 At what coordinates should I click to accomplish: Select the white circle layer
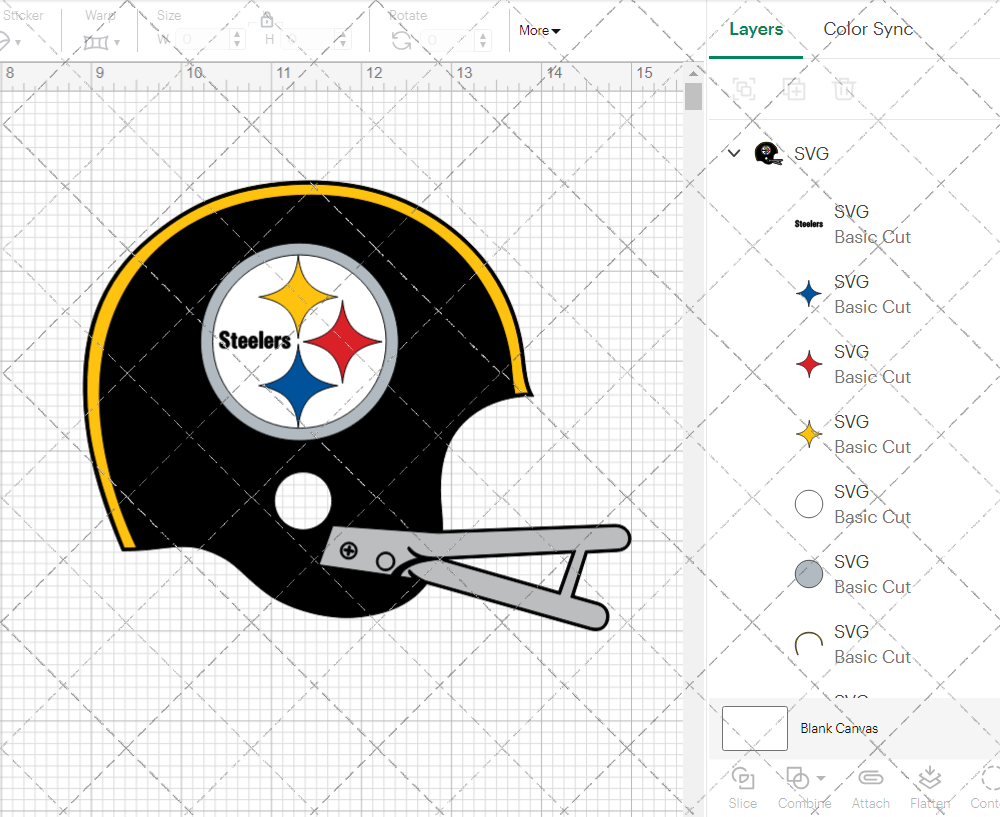853,504
